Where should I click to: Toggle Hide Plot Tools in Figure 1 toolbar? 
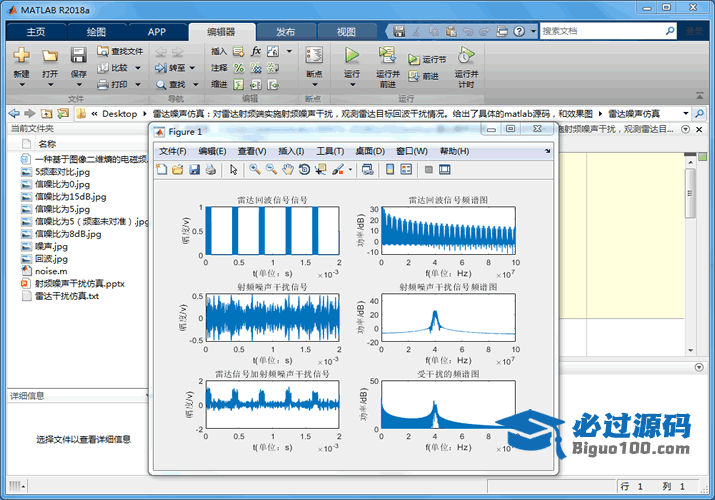tap(429, 170)
